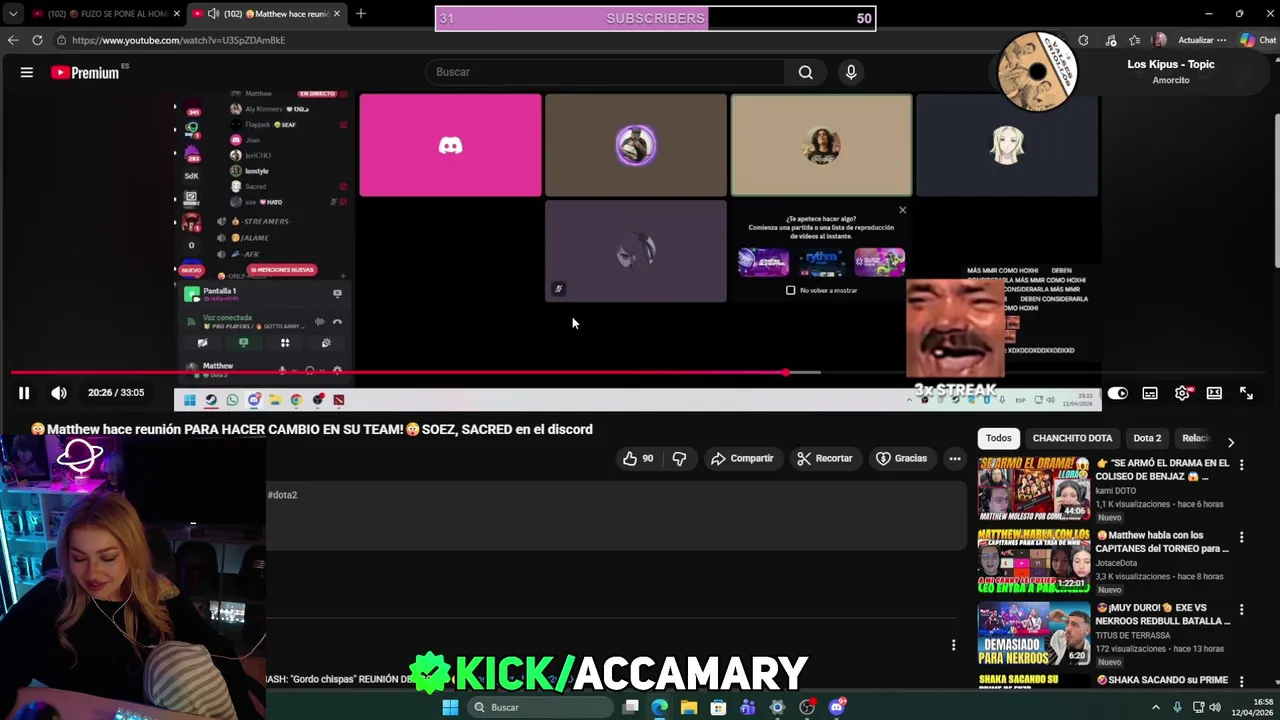Show next filter chips arrow
The height and width of the screenshot is (720, 1280).
[x=1231, y=442]
